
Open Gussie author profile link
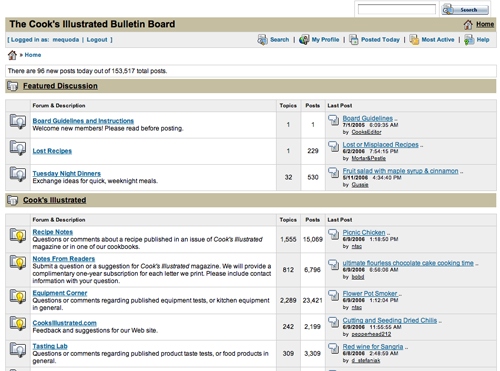[x=360, y=185]
